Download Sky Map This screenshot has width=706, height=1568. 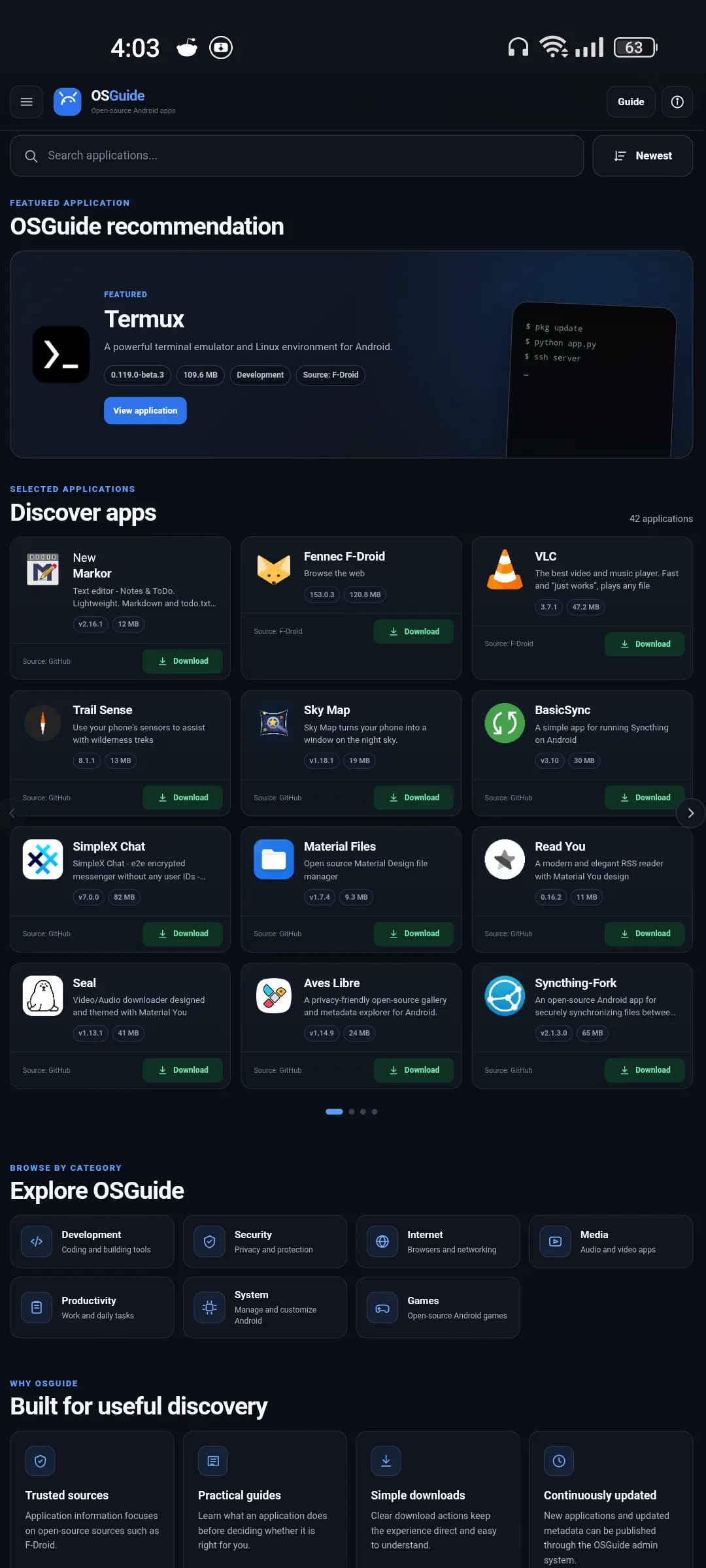(x=414, y=798)
